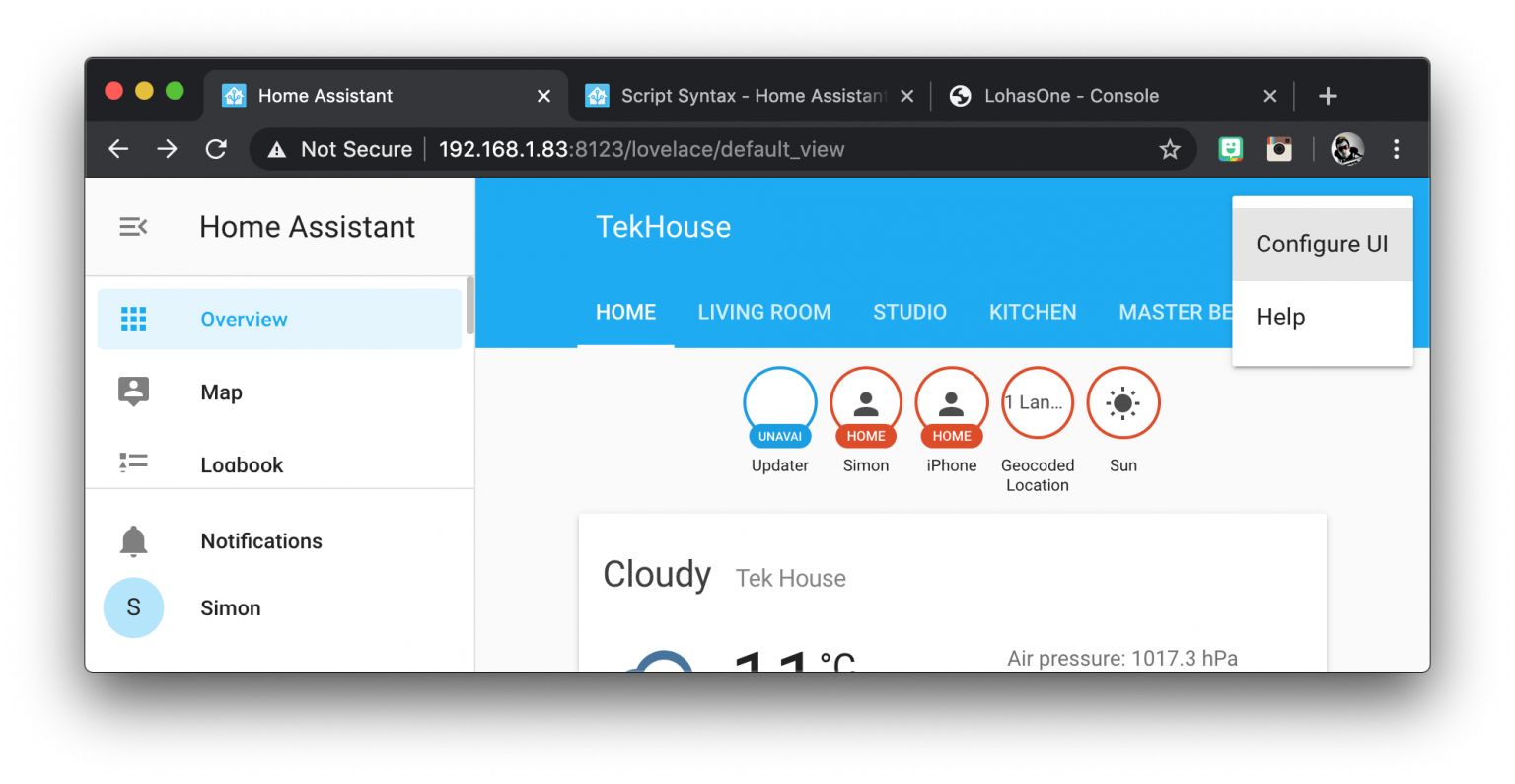Open the iPhone device tracker badge
The width and height of the screenshot is (1515, 784).
point(951,403)
